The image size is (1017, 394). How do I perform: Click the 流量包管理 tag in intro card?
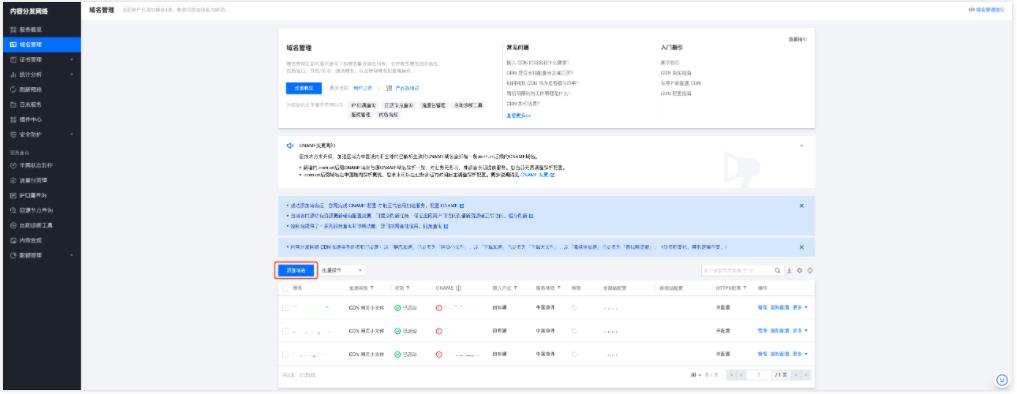tap(433, 105)
